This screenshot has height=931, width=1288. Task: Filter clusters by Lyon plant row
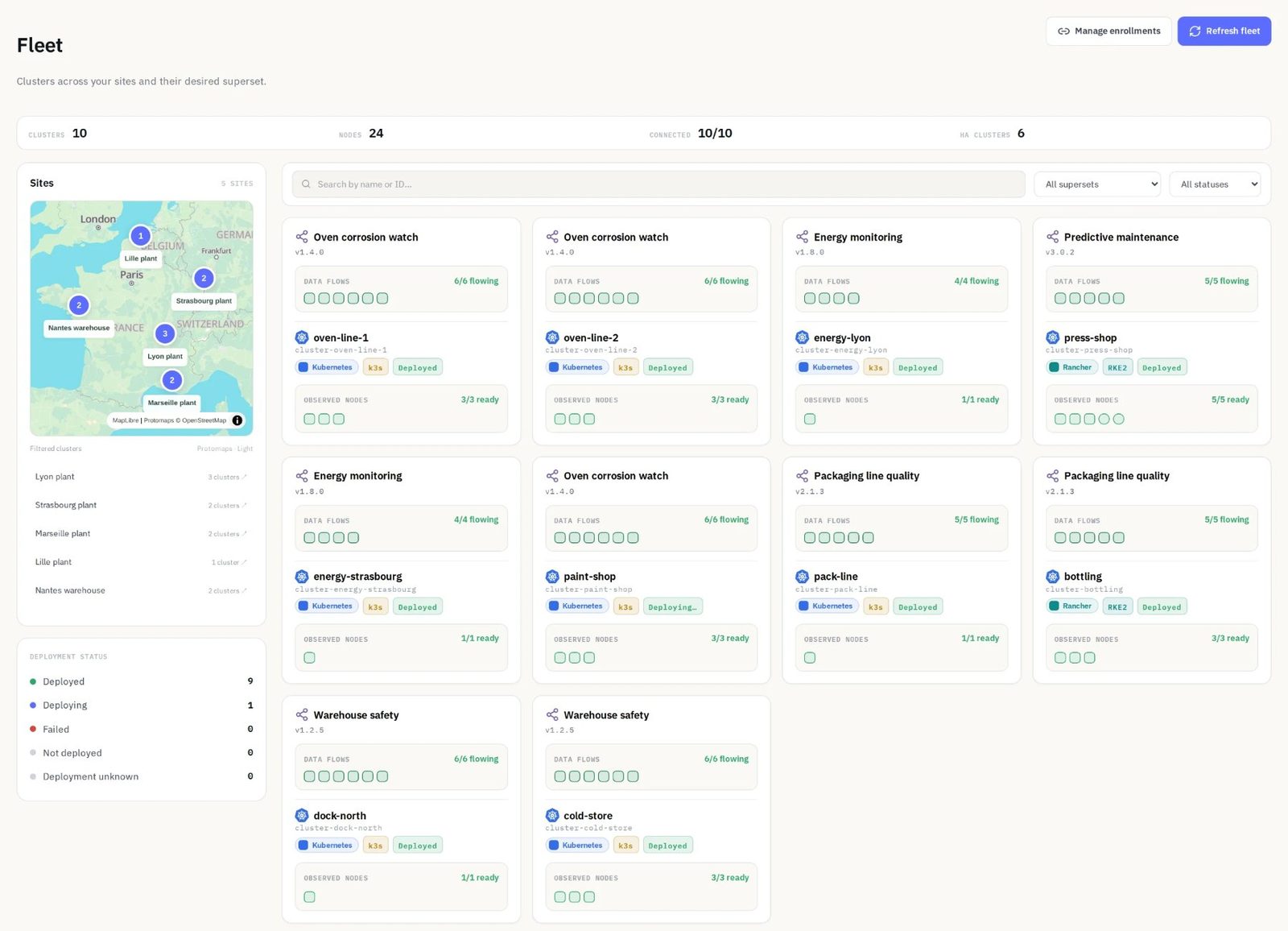[x=142, y=477]
